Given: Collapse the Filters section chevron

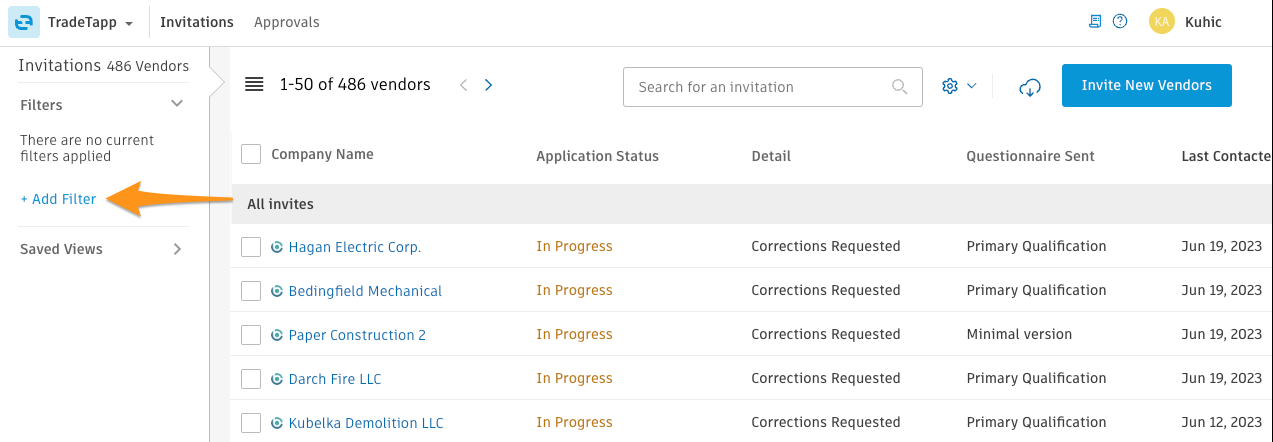Looking at the screenshot, I should [177, 104].
